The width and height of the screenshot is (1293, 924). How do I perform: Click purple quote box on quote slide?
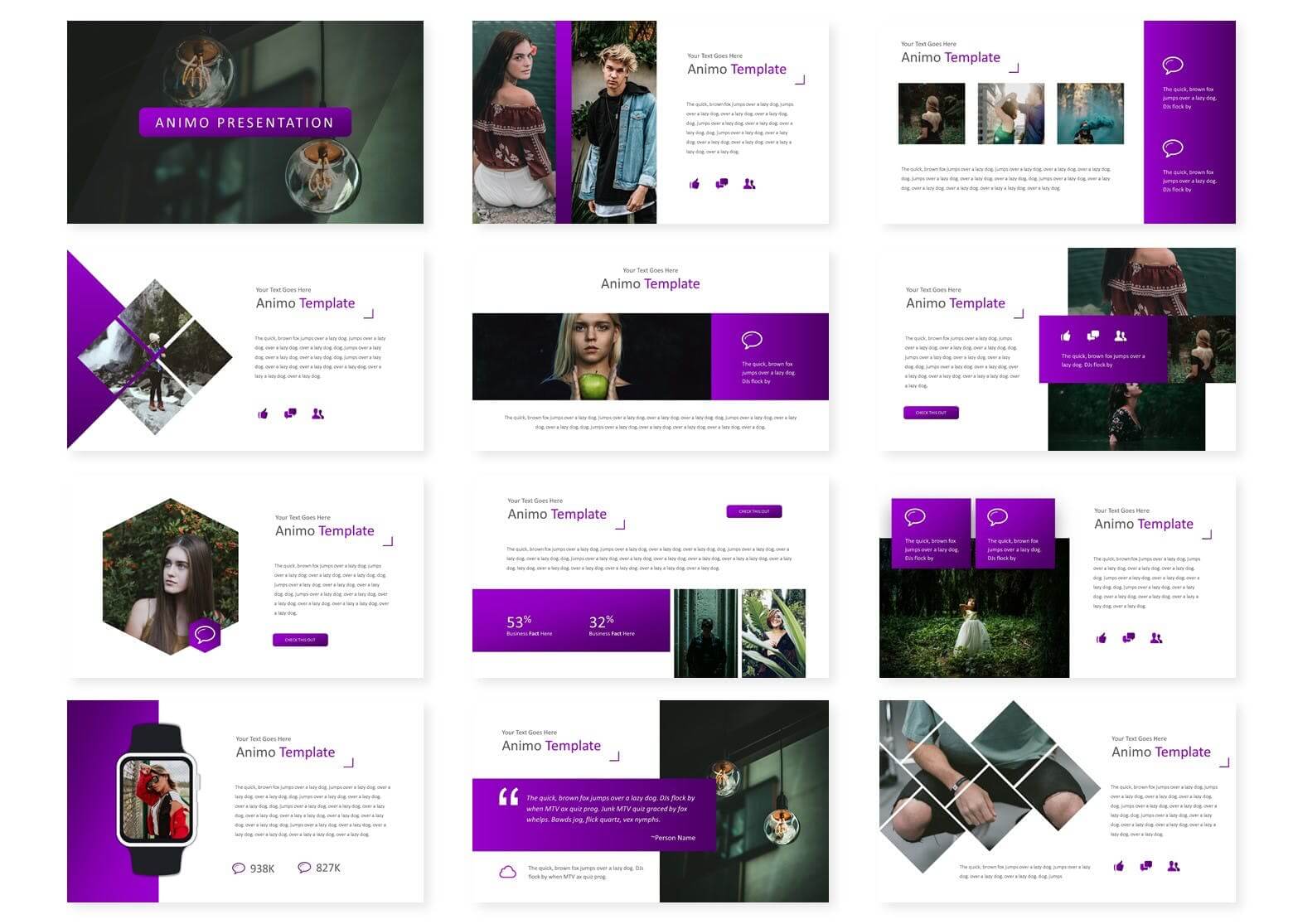594,815
